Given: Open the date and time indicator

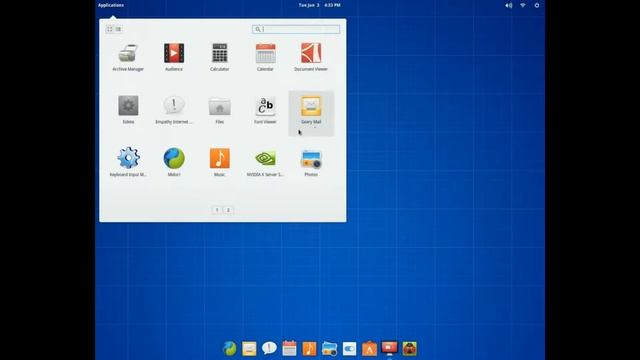Looking at the screenshot, I should 320,5.
